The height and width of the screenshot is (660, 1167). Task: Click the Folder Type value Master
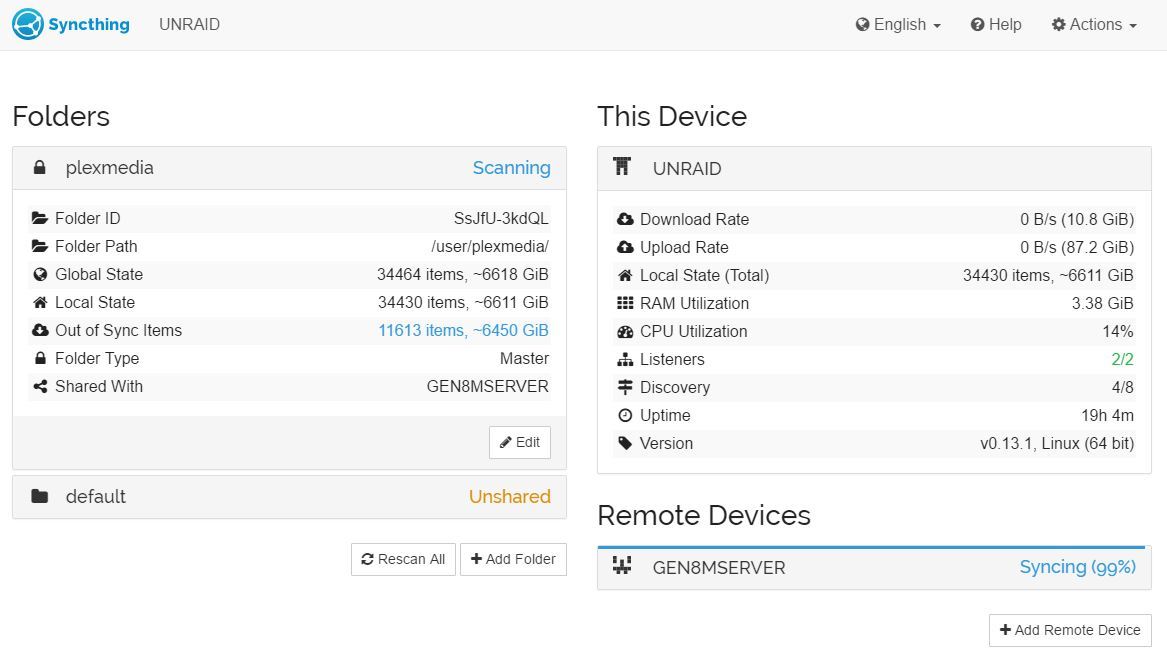(524, 359)
